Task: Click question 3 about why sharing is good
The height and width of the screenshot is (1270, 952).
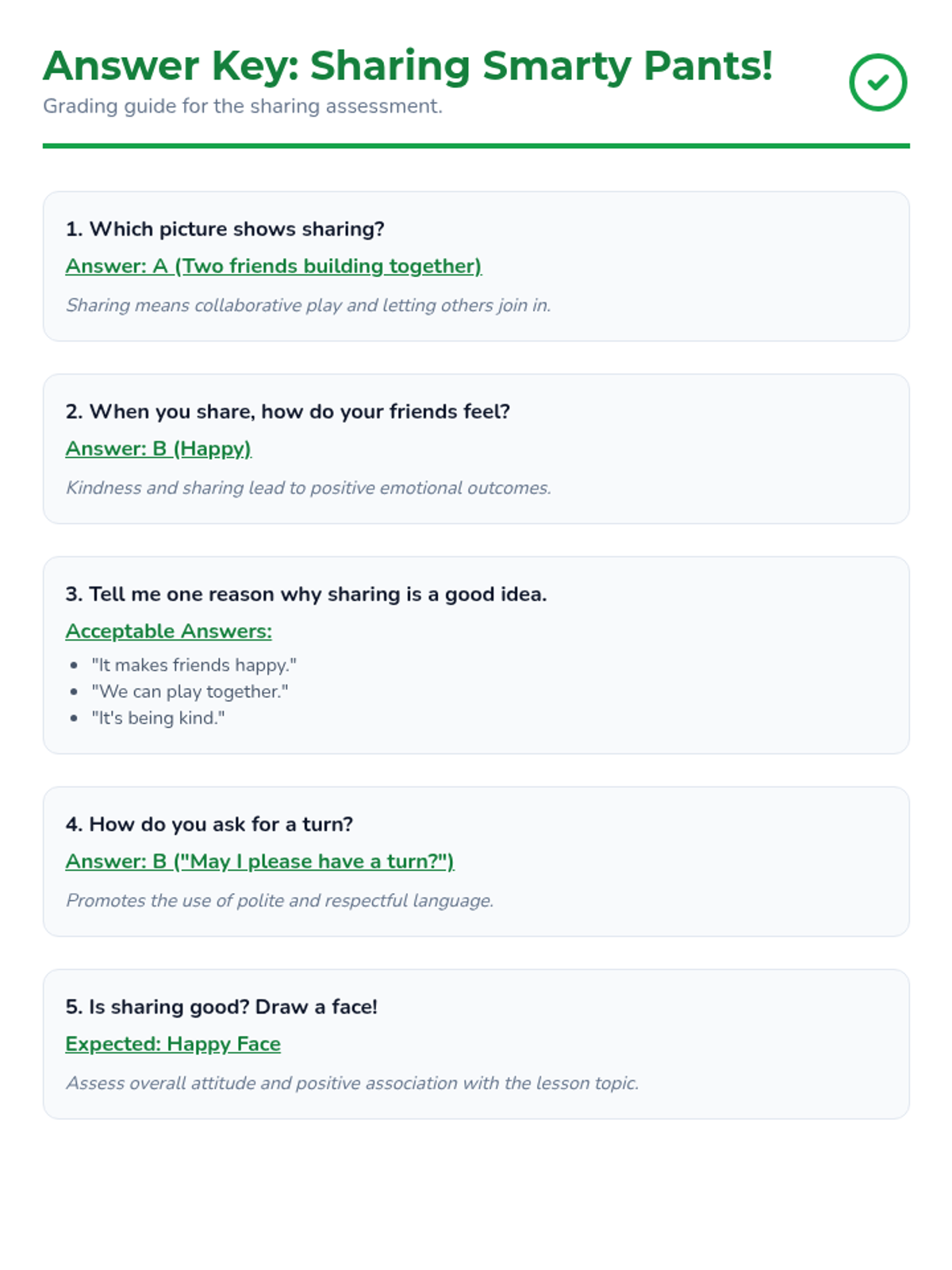Action: pos(305,595)
